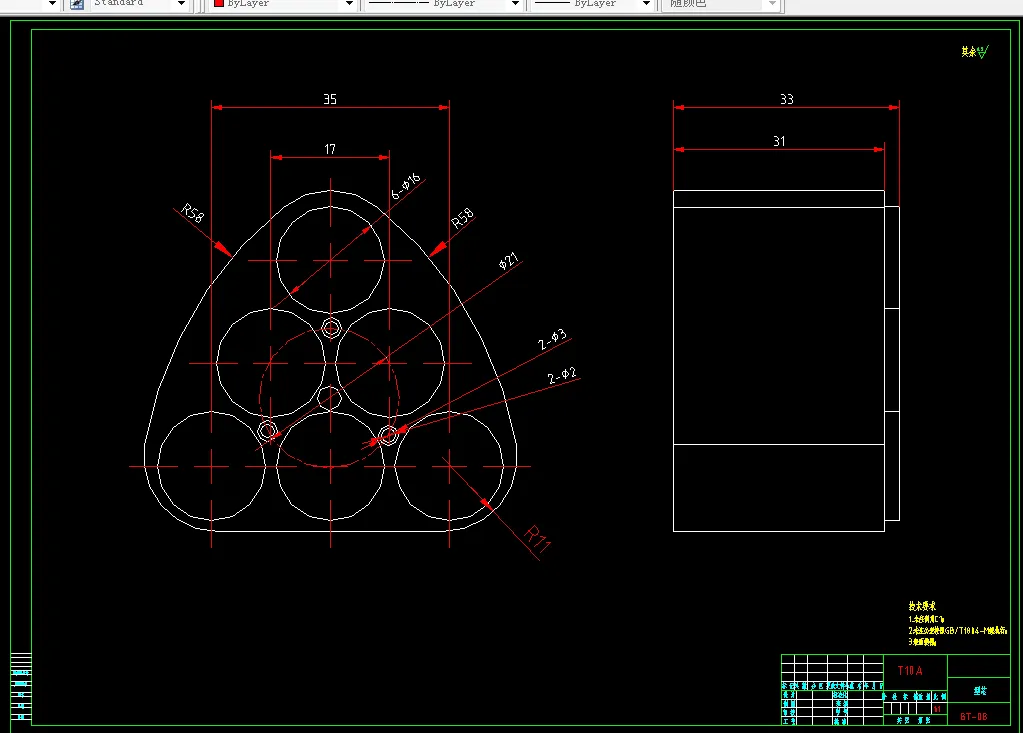Select the R11 radius label

click(x=538, y=539)
